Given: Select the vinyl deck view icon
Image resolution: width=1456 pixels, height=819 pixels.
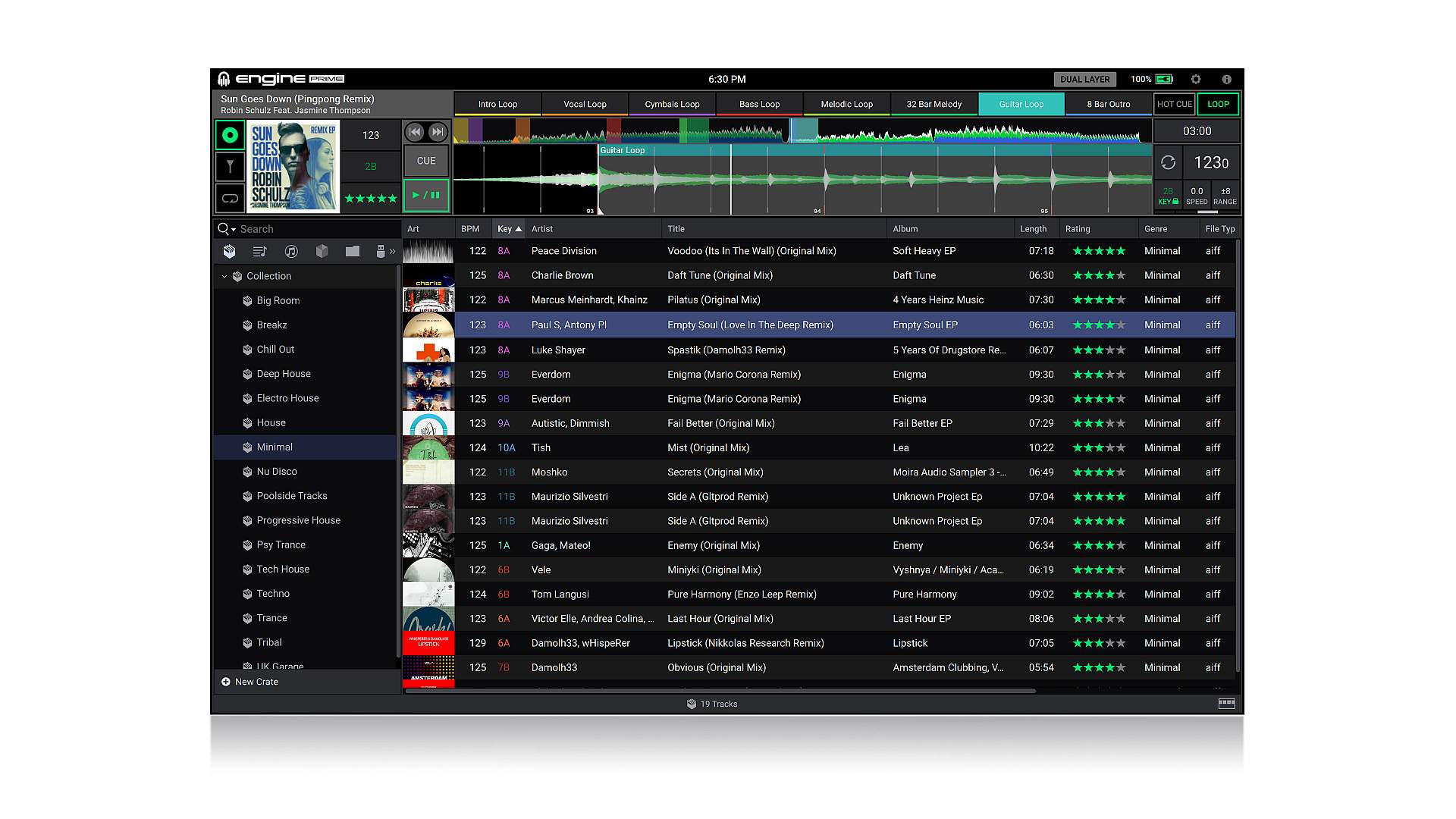Looking at the screenshot, I should pos(230,135).
